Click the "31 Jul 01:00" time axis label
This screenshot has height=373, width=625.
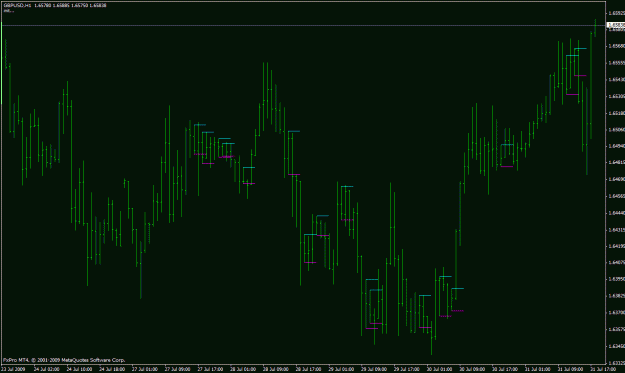(x=537, y=369)
